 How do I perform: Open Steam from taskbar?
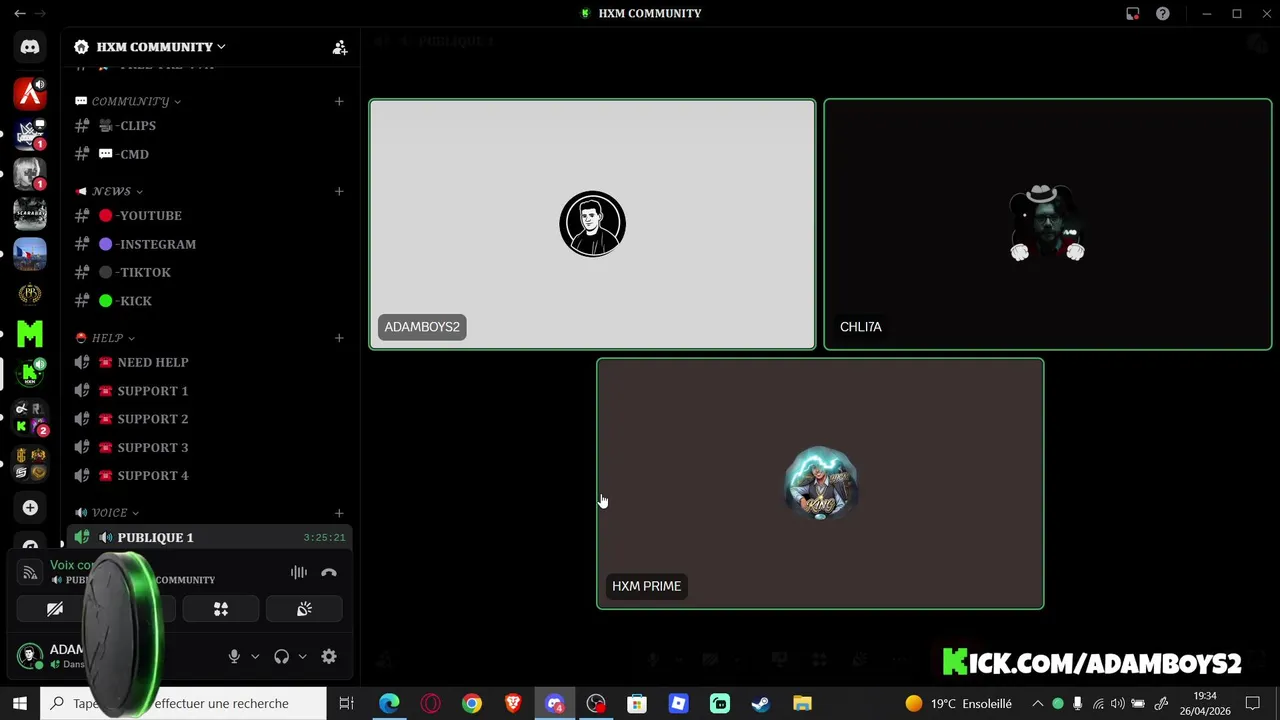(760, 704)
